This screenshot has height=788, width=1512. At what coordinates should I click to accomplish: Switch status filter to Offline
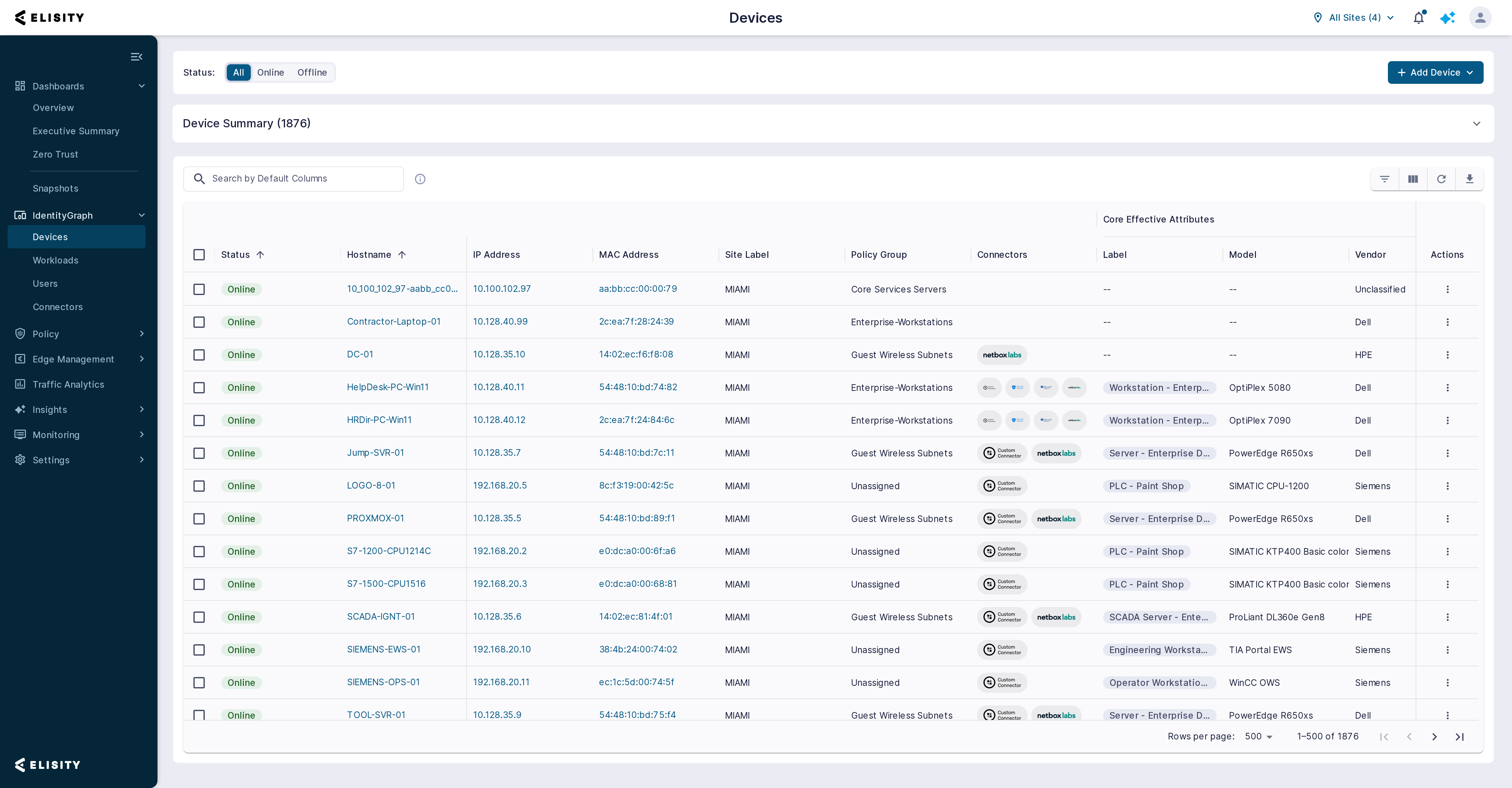(312, 73)
